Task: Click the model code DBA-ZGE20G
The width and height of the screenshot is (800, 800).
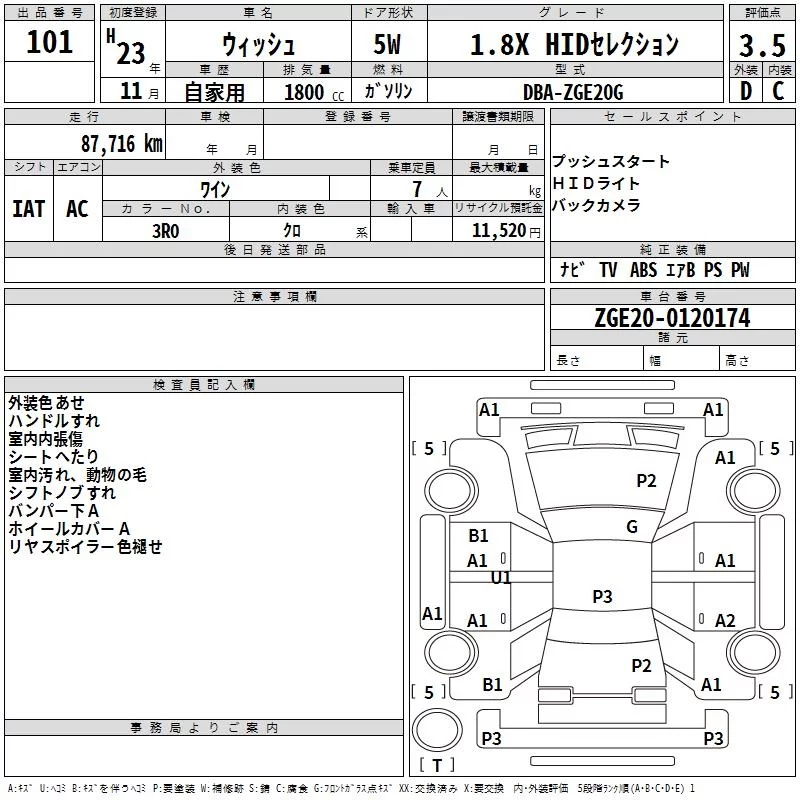Action: coord(573,92)
